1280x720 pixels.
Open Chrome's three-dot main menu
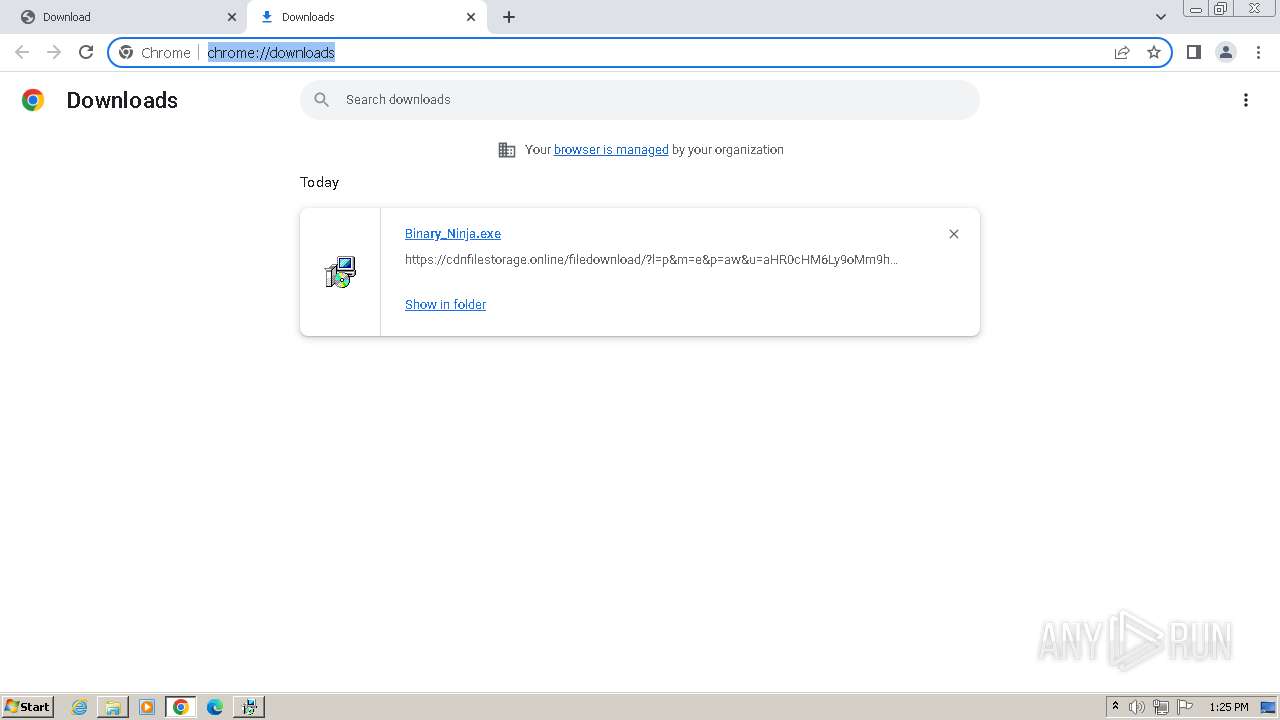(x=1258, y=52)
